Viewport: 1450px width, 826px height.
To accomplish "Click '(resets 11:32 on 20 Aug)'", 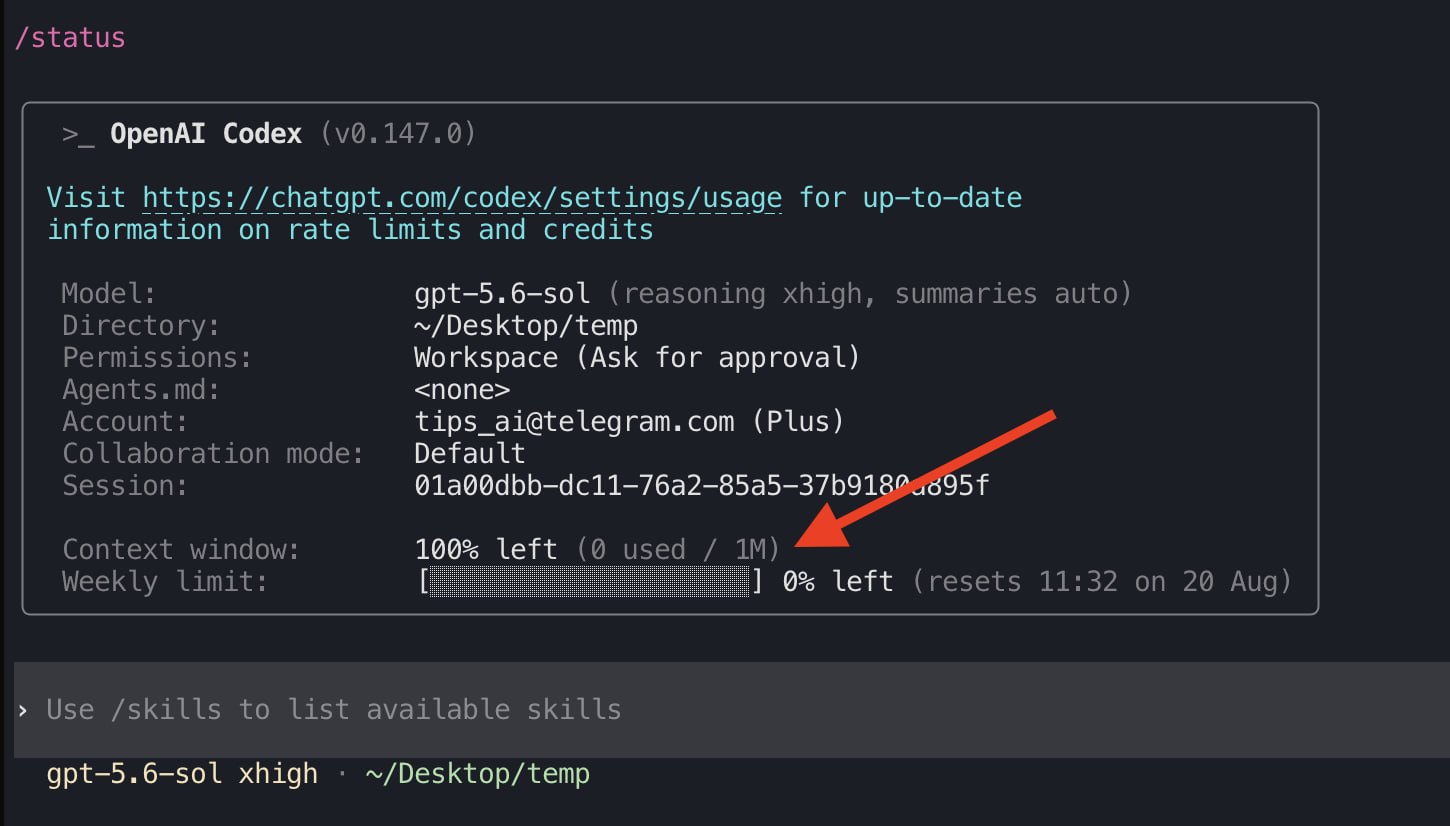I will 1102,582.
